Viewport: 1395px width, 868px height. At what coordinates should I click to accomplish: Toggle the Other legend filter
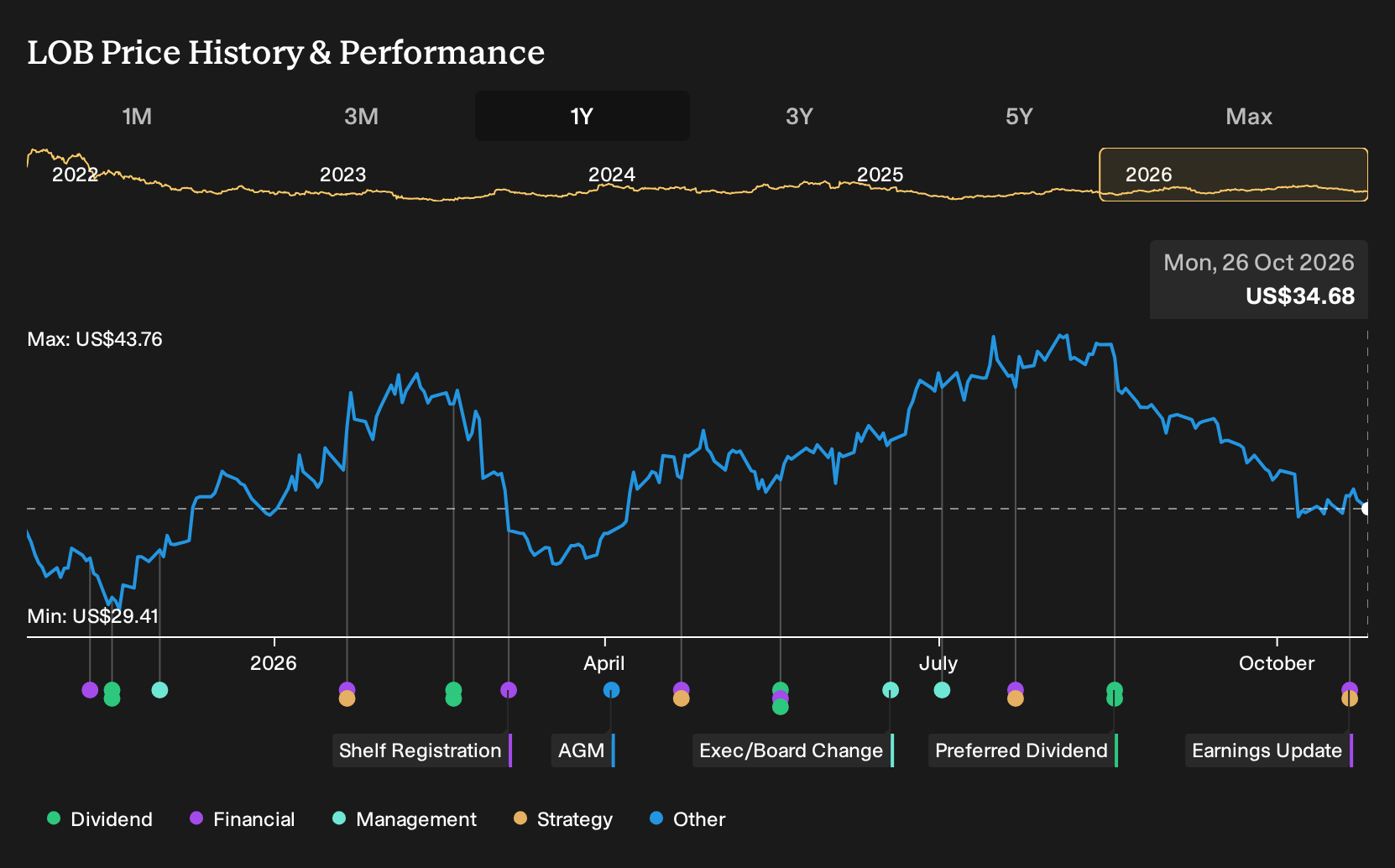(687, 819)
